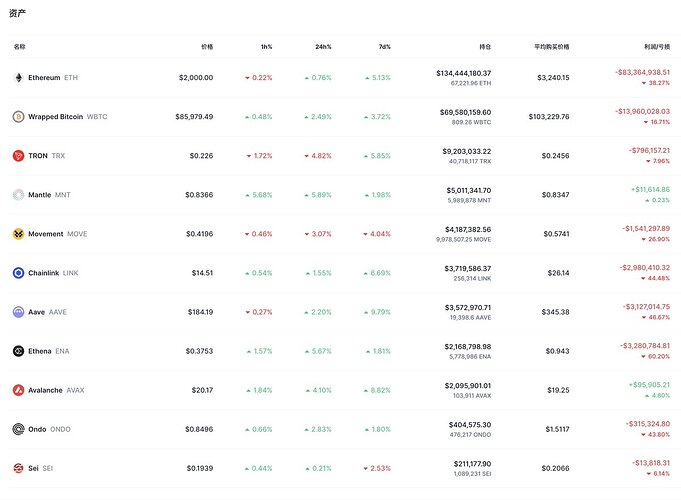This screenshot has height=500, width=681.
Task: Open the Ethereum ETH asset name link
Action: 53,78
